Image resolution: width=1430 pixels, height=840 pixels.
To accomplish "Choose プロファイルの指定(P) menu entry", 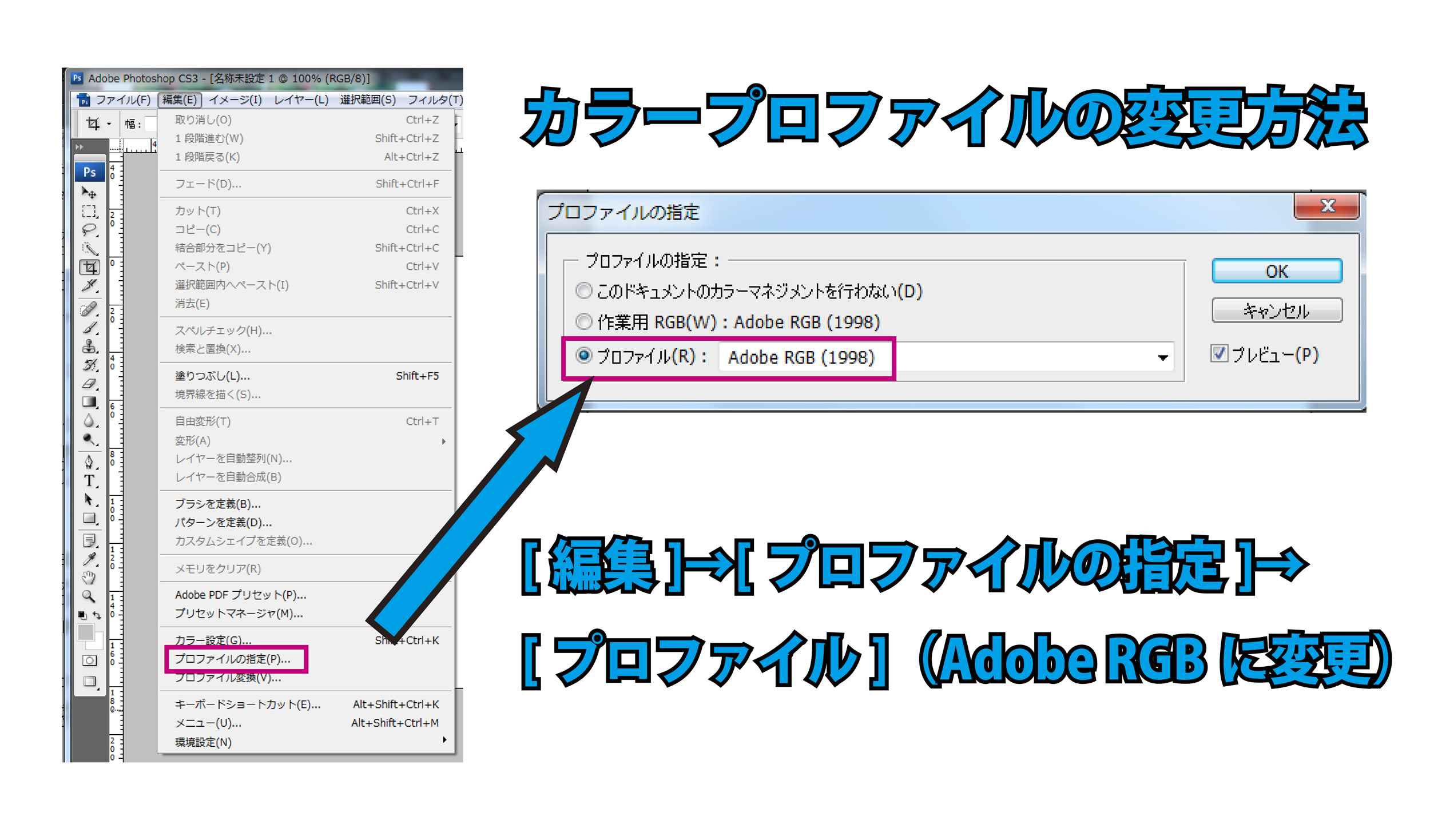I will click(x=233, y=659).
